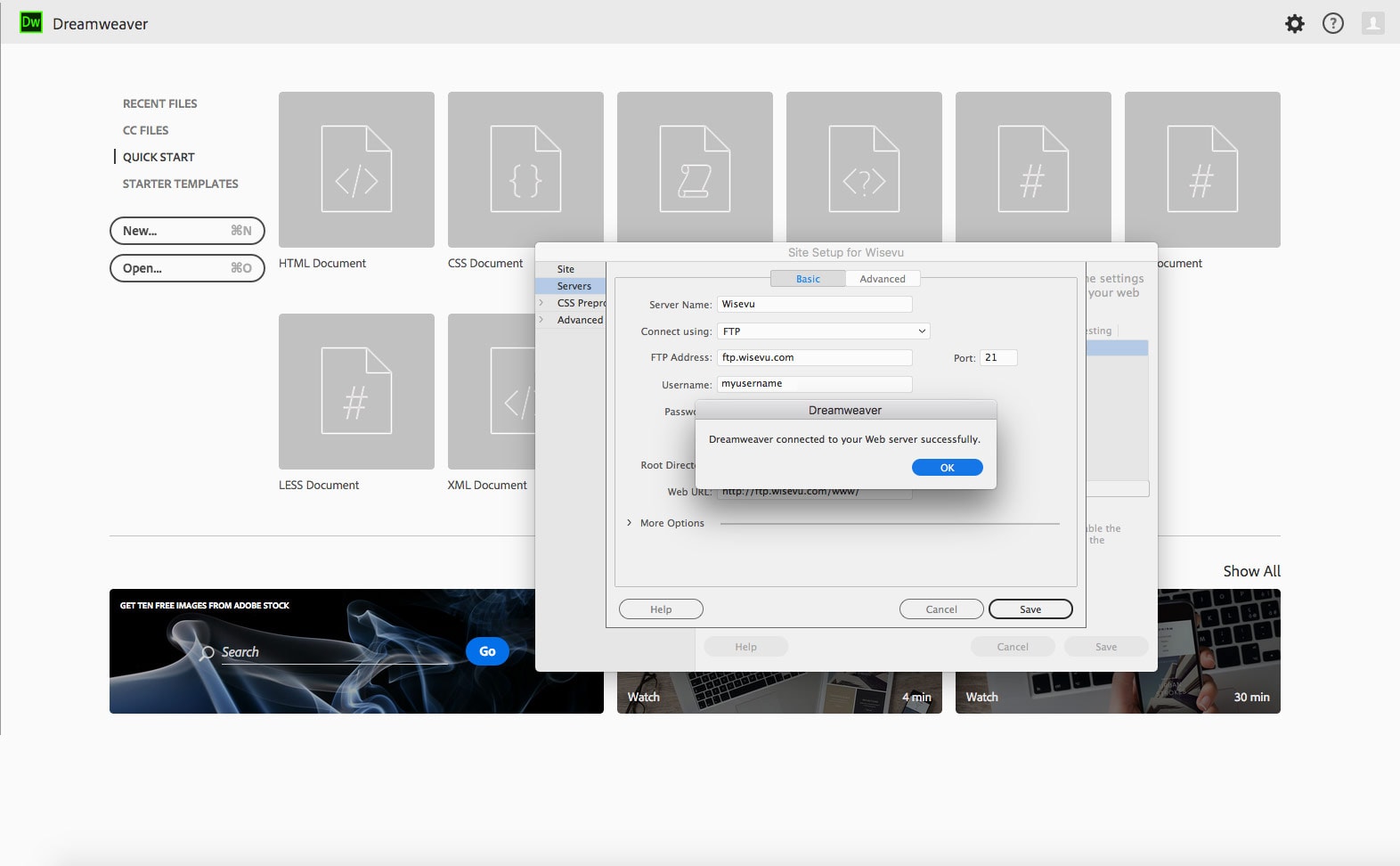Click the Username field
The image size is (1400, 866).
[815, 384]
